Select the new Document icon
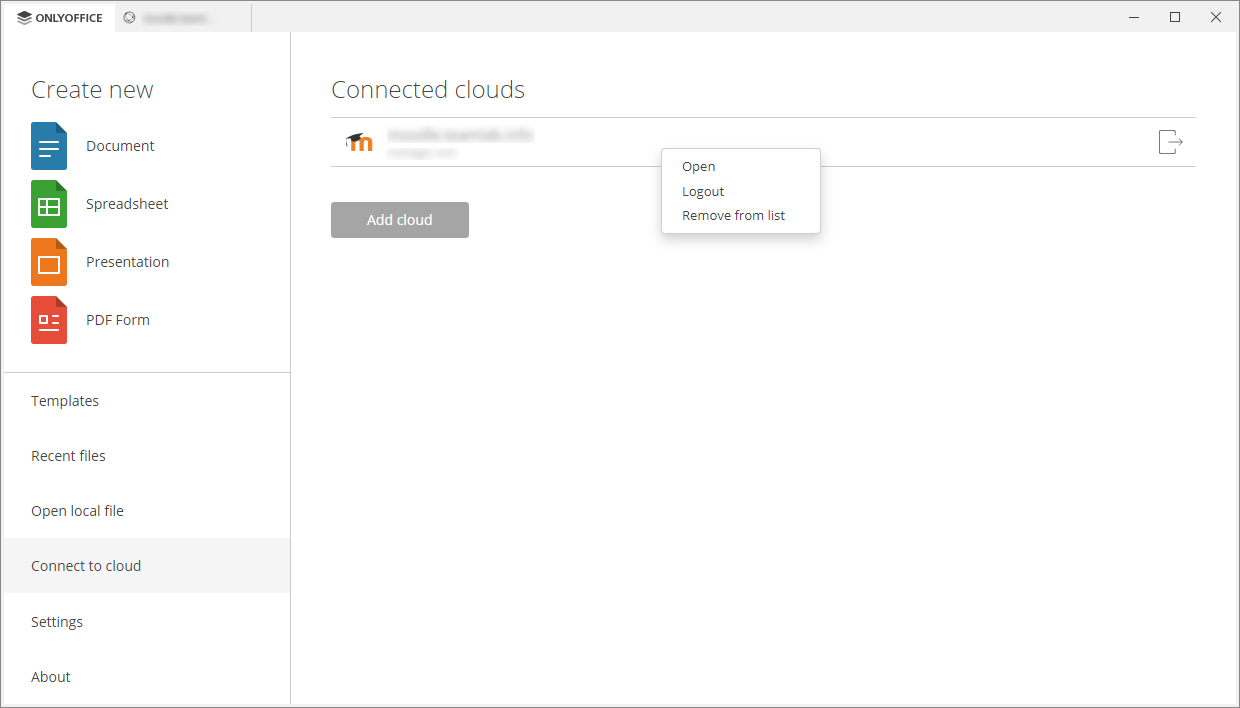This screenshot has height=708, width=1240. 48,145
